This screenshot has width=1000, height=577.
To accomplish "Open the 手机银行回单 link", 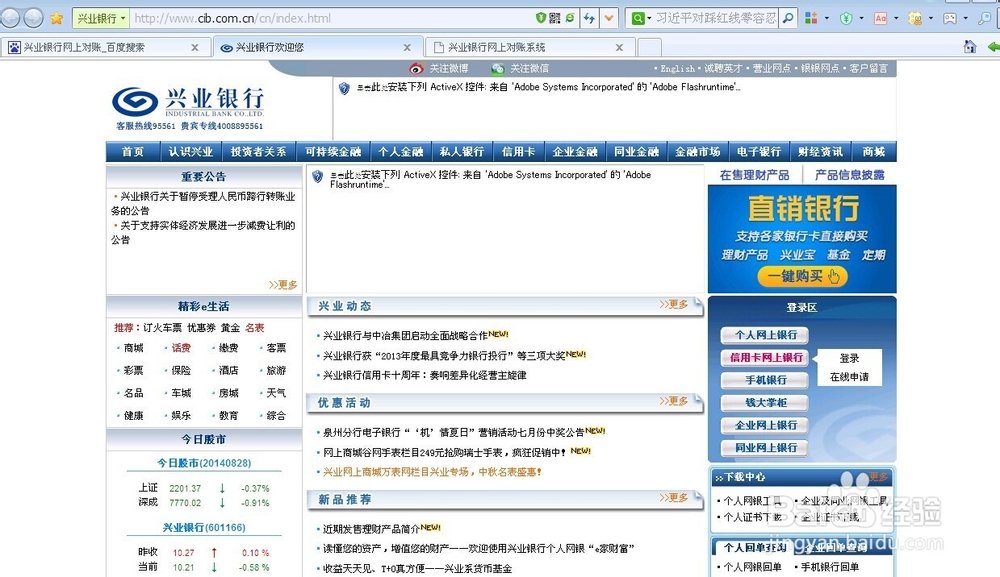I will click(x=830, y=566).
